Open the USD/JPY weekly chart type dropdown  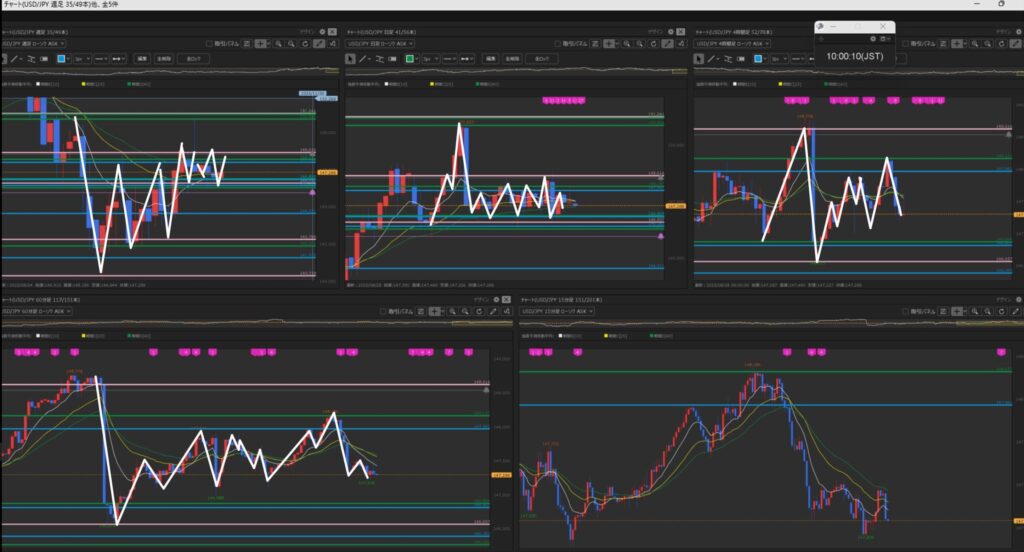(33, 44)
